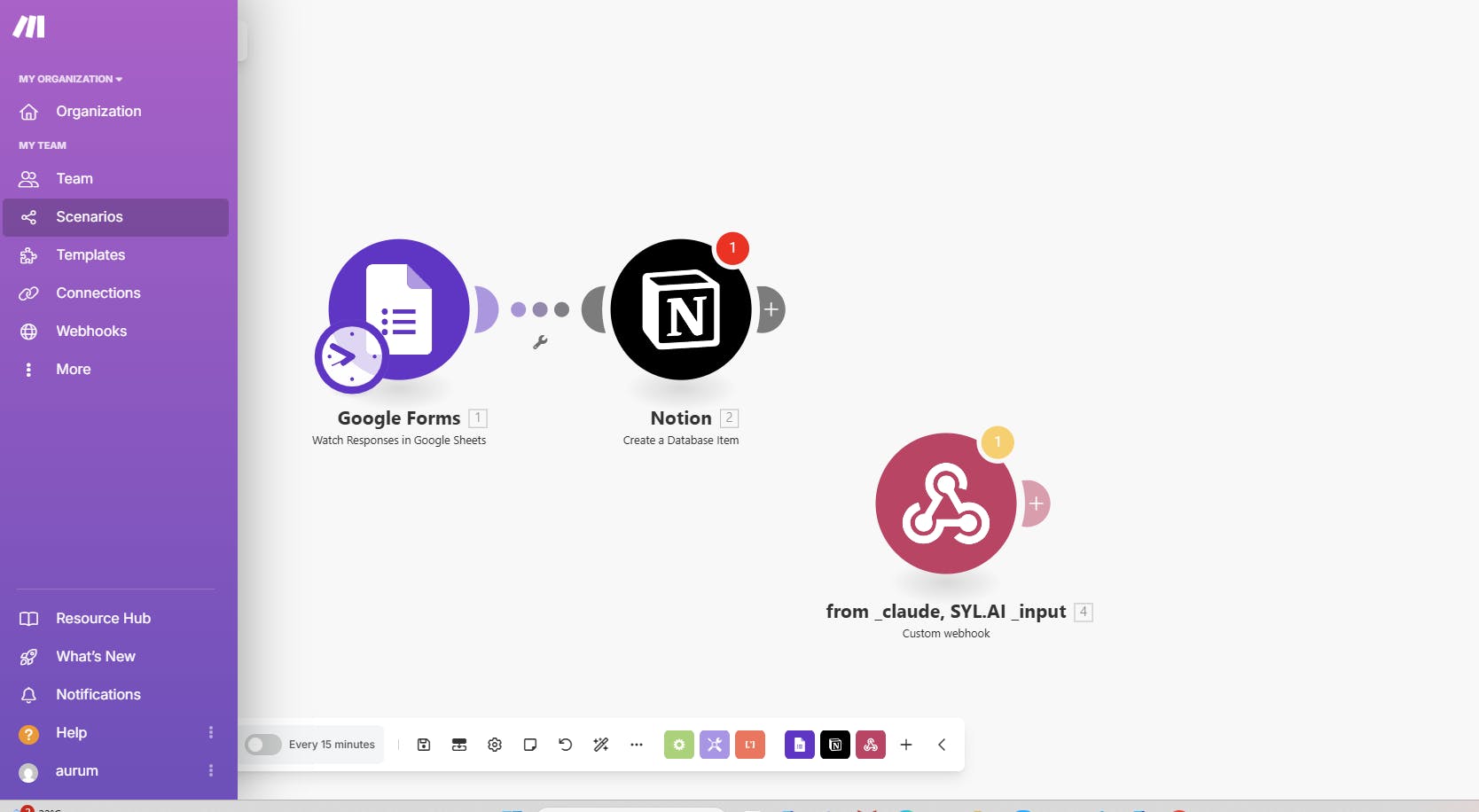Click module number 2 badge
The image size is (1479, 812).
click(x=730, y=418)
